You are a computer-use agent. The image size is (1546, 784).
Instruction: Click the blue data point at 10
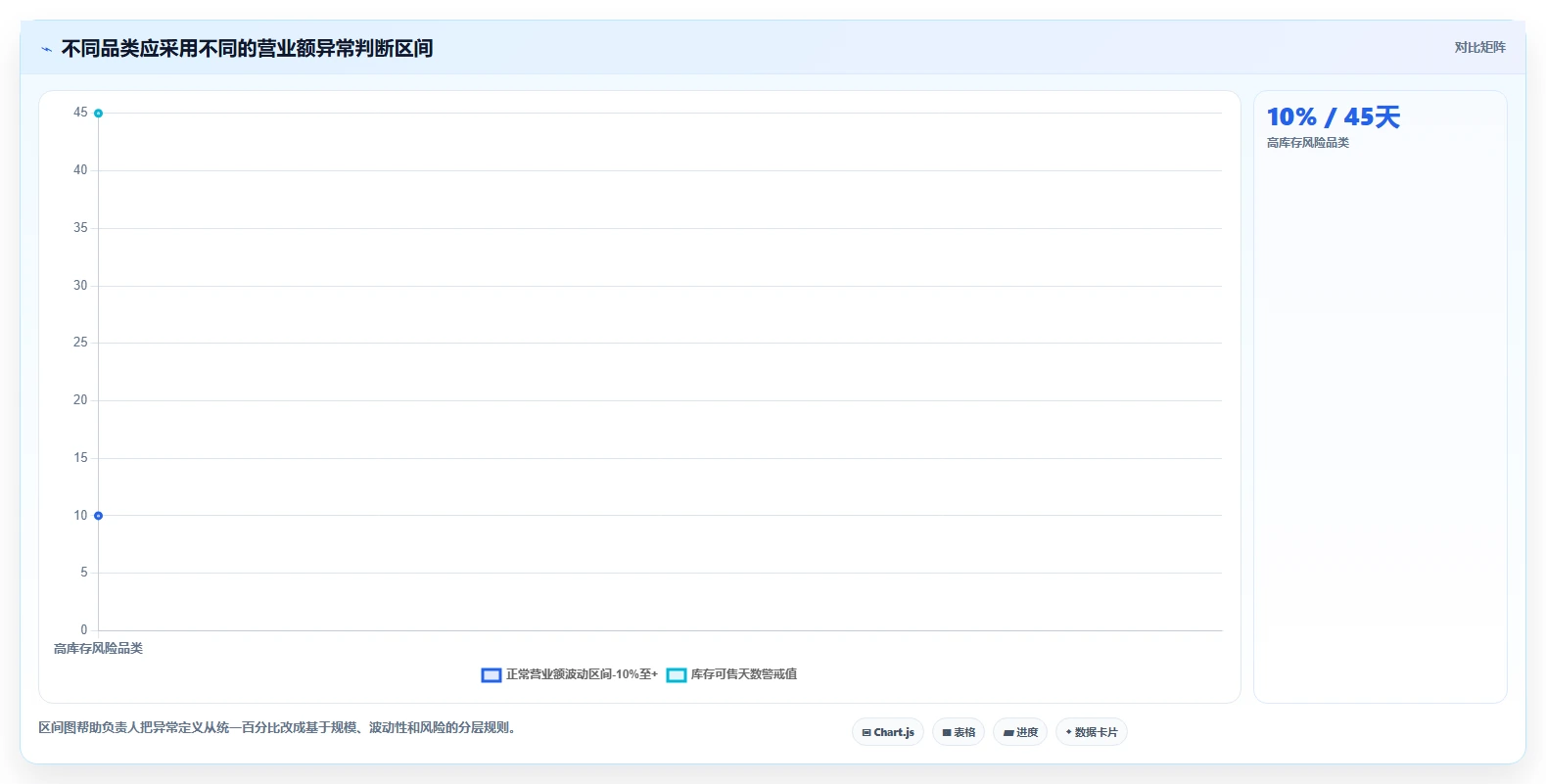tap(98, 516)
